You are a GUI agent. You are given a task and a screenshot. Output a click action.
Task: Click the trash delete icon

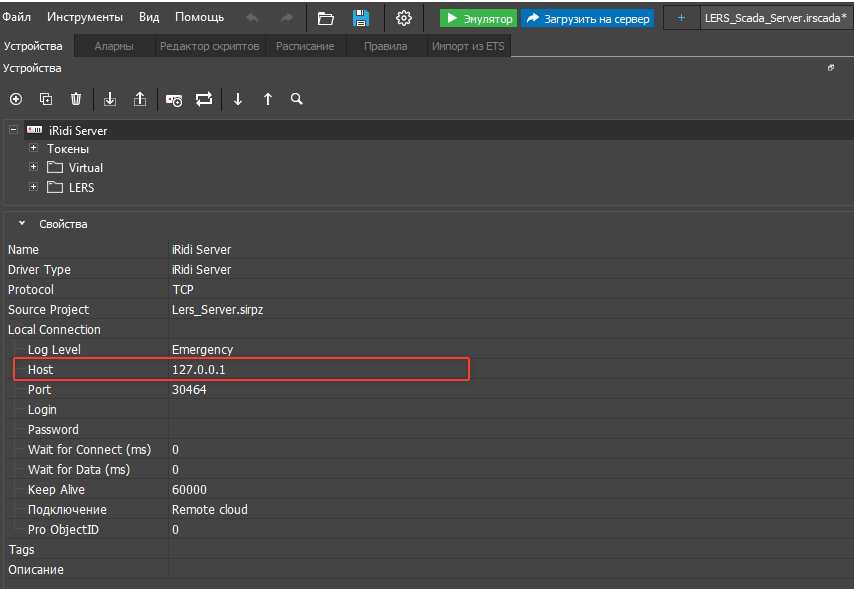(x=76, y=99)
